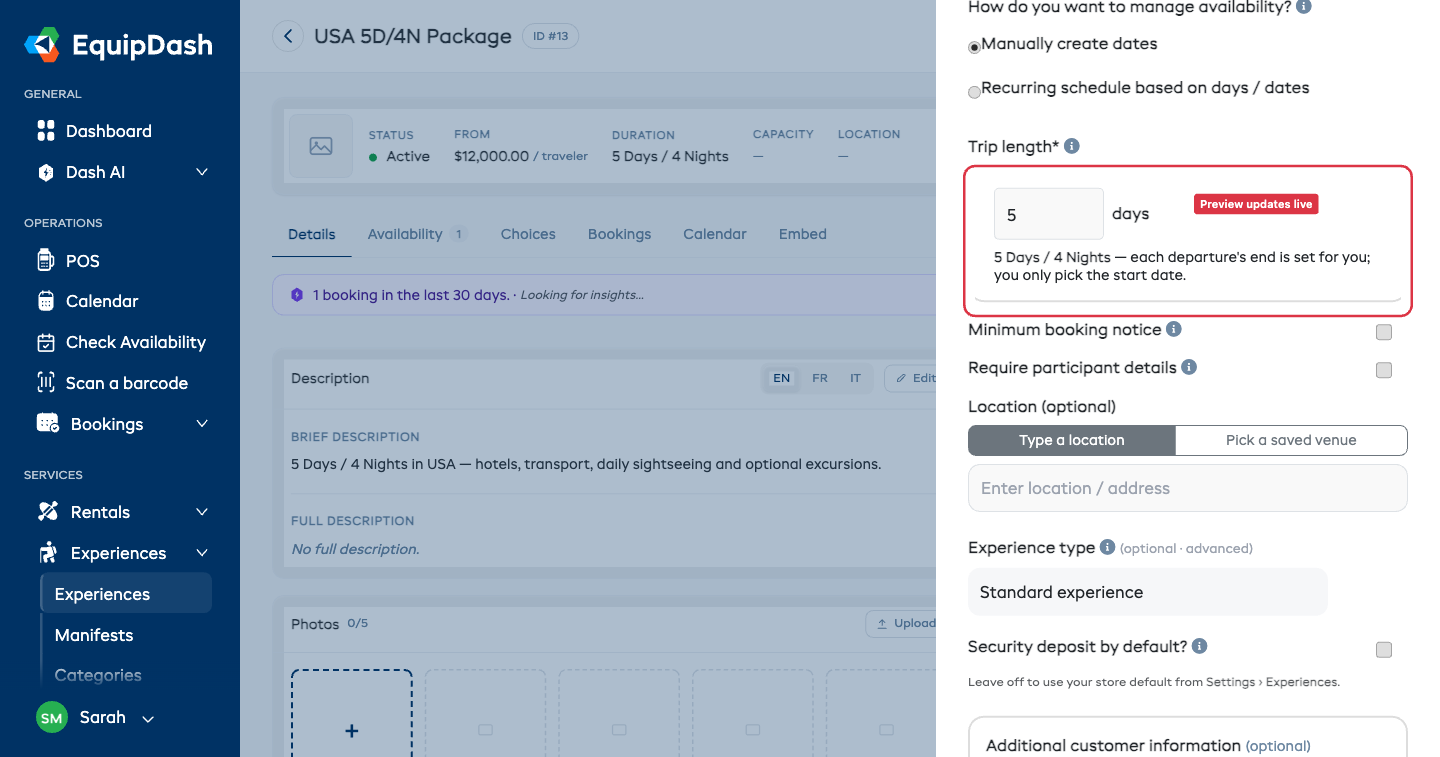
Task: Switch to the Choices tab
Action: 528,234
